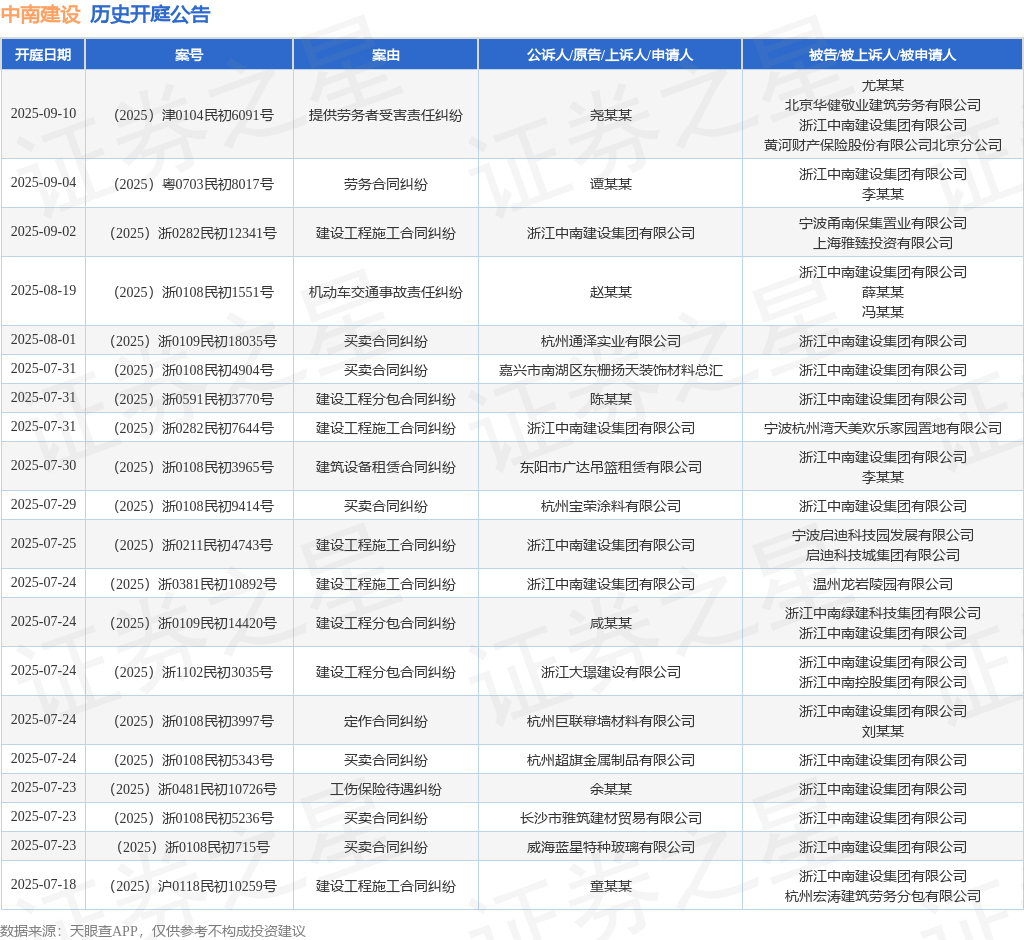The width and height of the screenshot is (1024, 940).
Task: Click plaintiff name 咸某某
Action: [611, 623]
